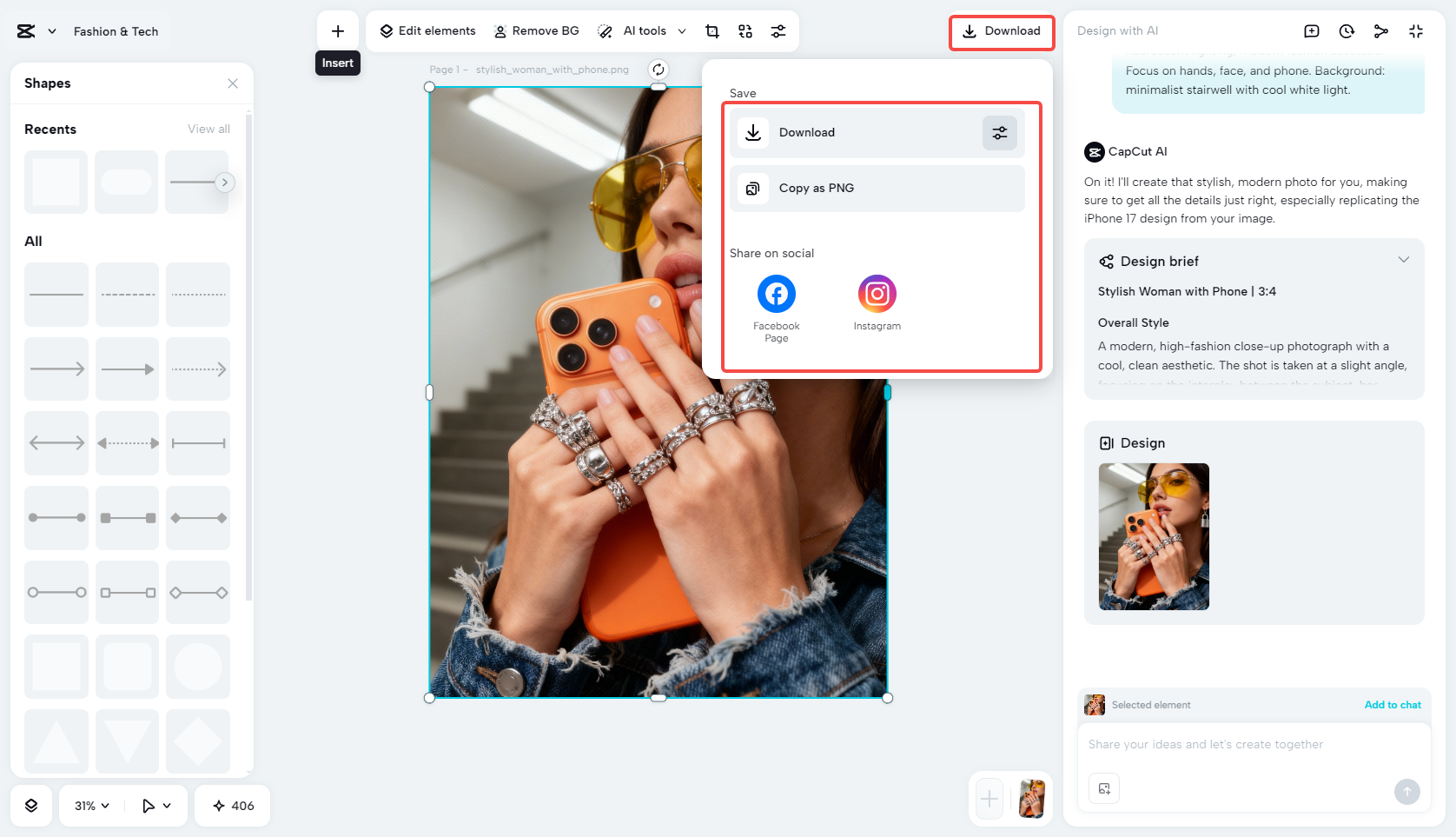Collapse the Design with AI panel
The width and height of the screenshot is (1456, 837).
coord(1416,31)
